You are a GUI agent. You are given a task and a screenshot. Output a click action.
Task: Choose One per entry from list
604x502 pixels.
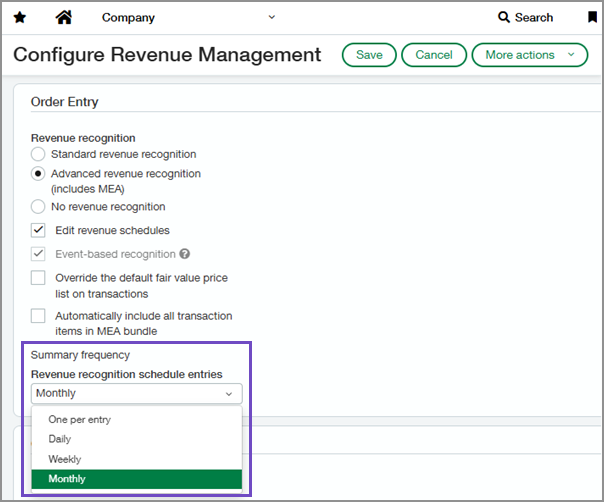(79, 419)
